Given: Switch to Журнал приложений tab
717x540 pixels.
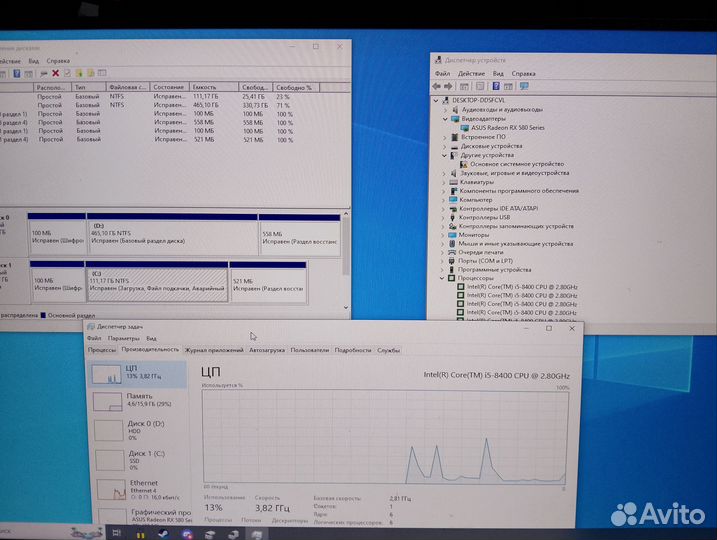Looking at the screenshot, I should (214, 350).
